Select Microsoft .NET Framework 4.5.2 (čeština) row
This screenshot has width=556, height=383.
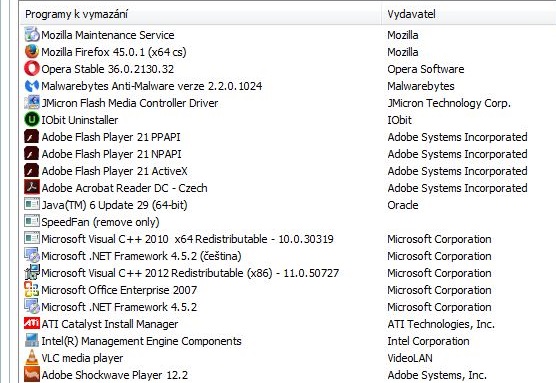[x=288, y=256]
